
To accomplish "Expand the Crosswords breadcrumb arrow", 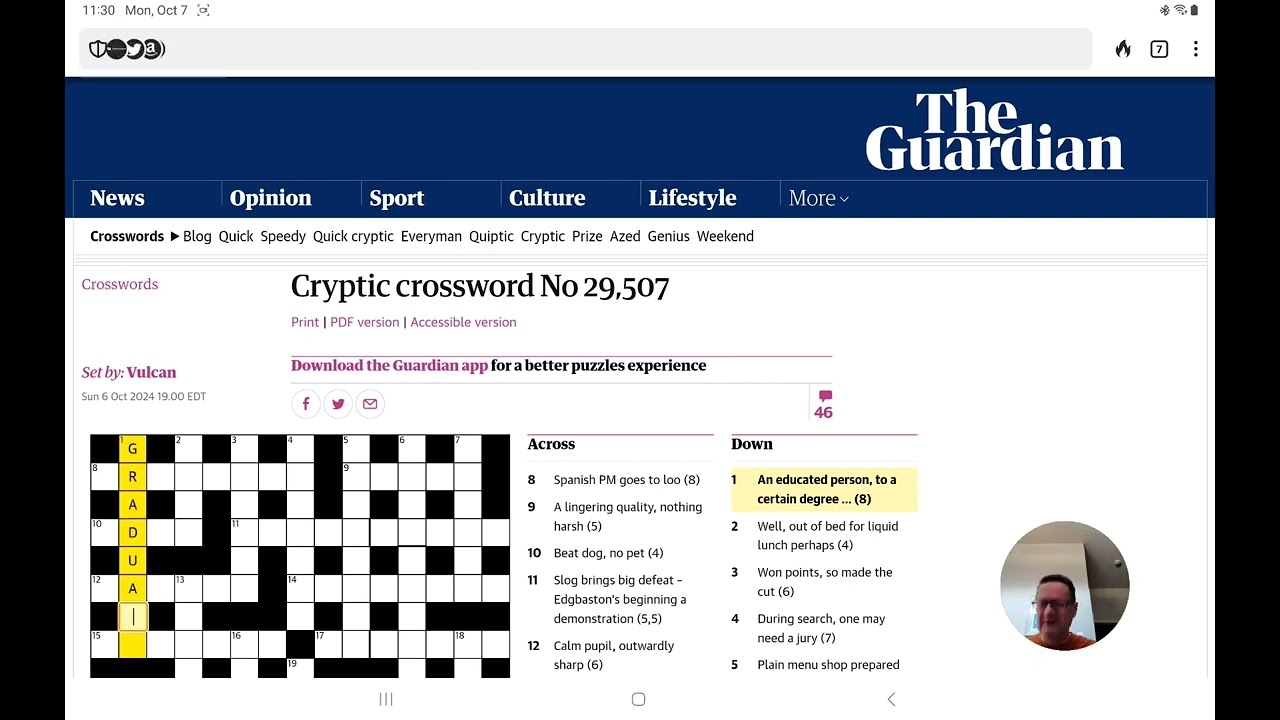I will [176, 236].
